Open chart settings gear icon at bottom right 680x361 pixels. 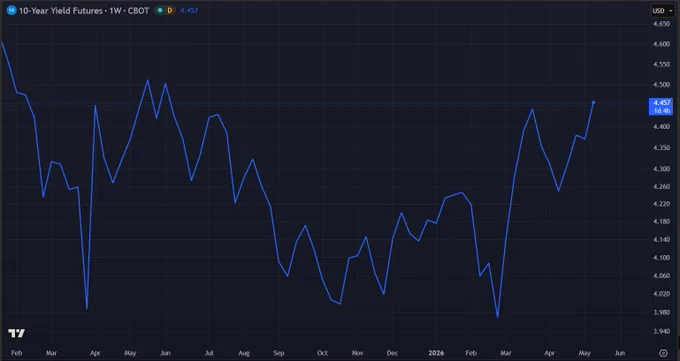(663, 353)
